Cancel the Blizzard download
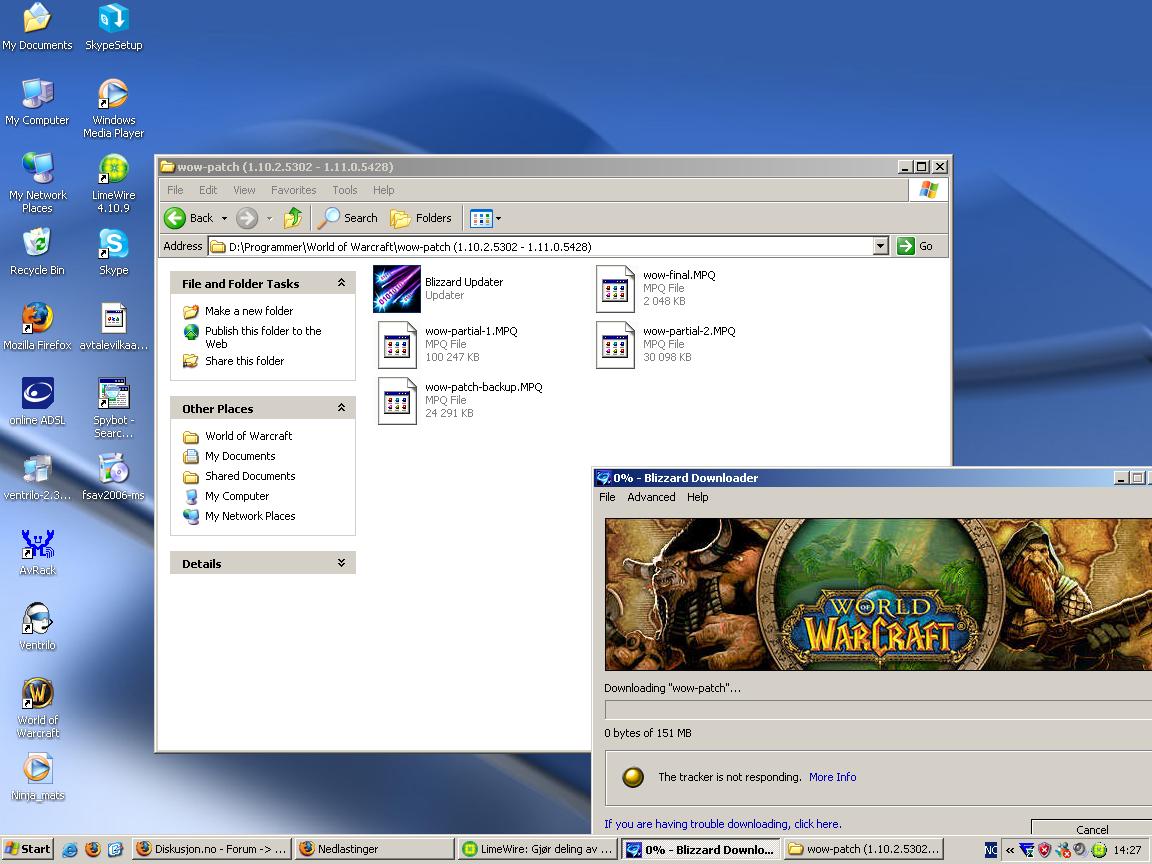 [1092, 829]
